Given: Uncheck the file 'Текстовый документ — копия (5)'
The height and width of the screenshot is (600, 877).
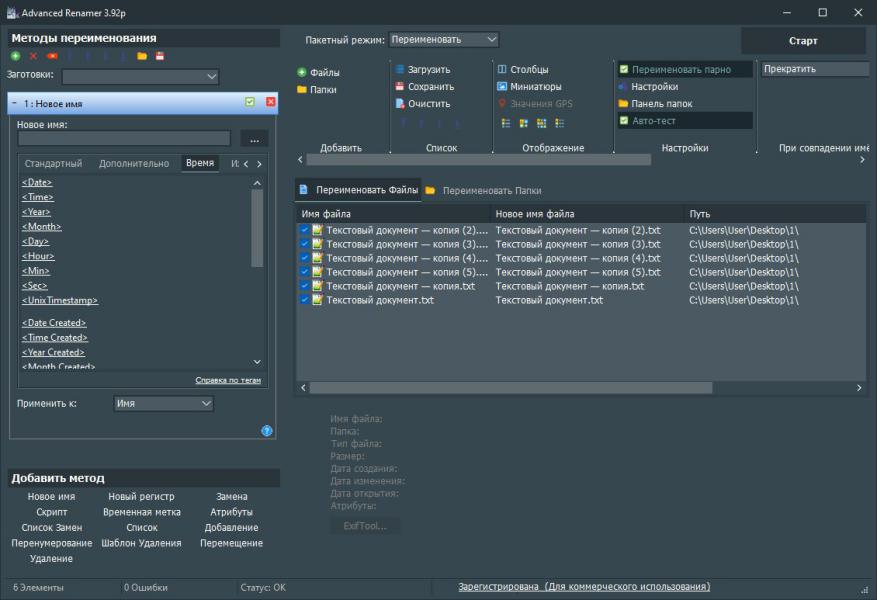Looking at the screenshot, I should click(304, 272).
